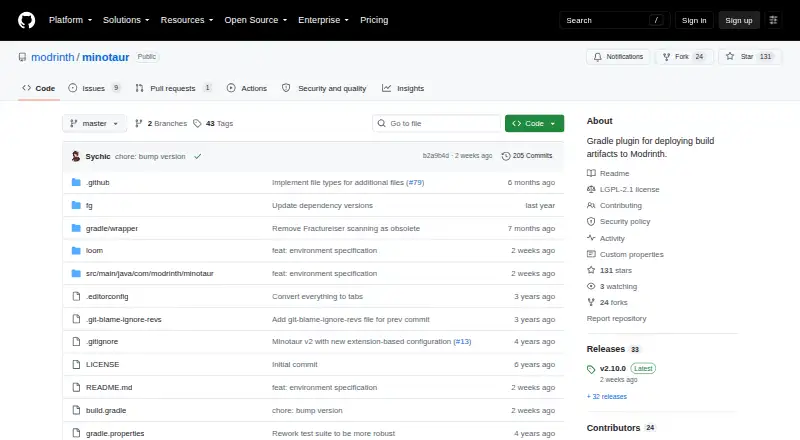Focus the header Search field
The image size is (800, 440).
[x=614, y=20]
